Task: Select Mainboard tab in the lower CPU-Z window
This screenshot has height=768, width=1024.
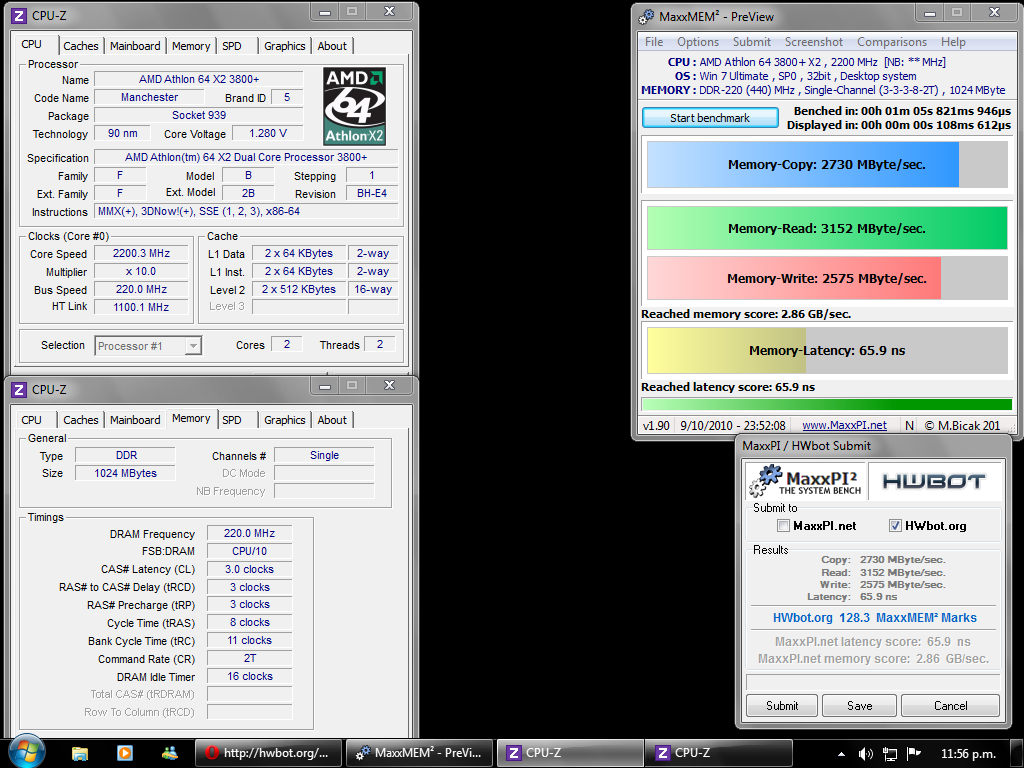Action: click(x=135, y=420)
